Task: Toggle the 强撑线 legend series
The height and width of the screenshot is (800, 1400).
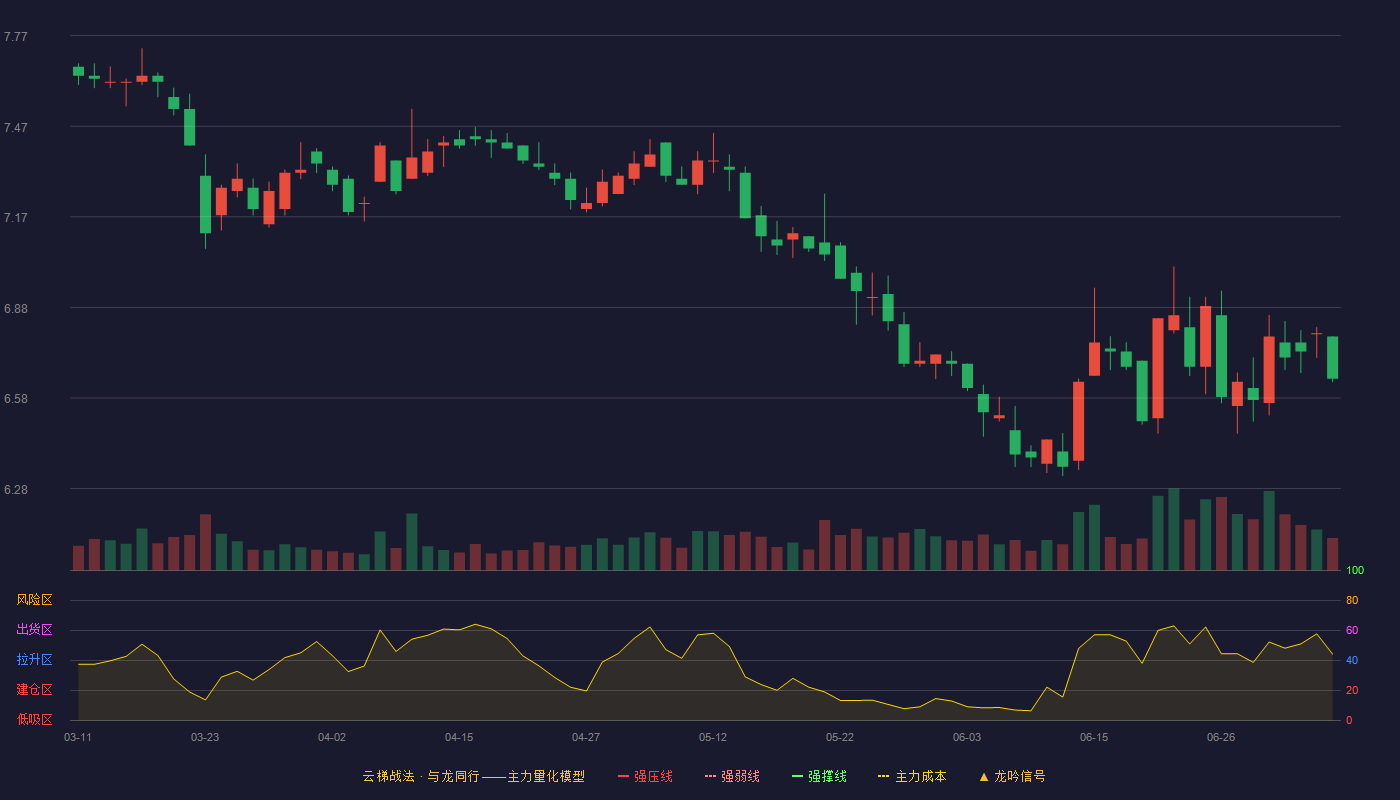Action: coord(819,776)
